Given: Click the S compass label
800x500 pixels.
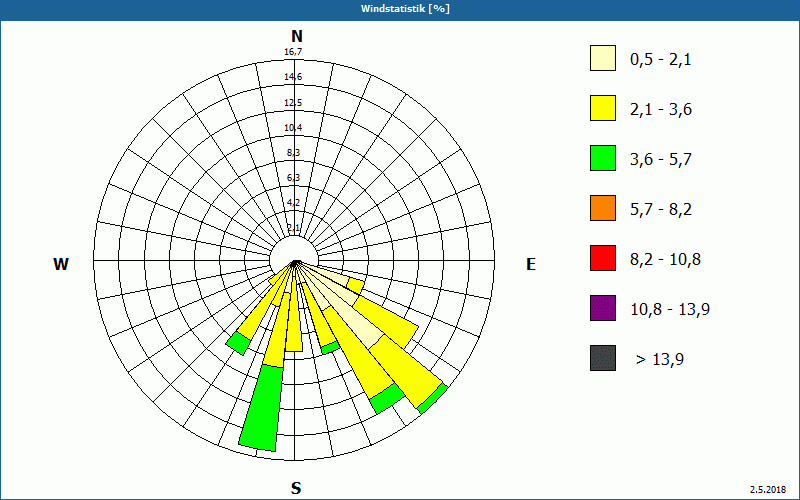Looking at the screenshot, I should 296,488.
